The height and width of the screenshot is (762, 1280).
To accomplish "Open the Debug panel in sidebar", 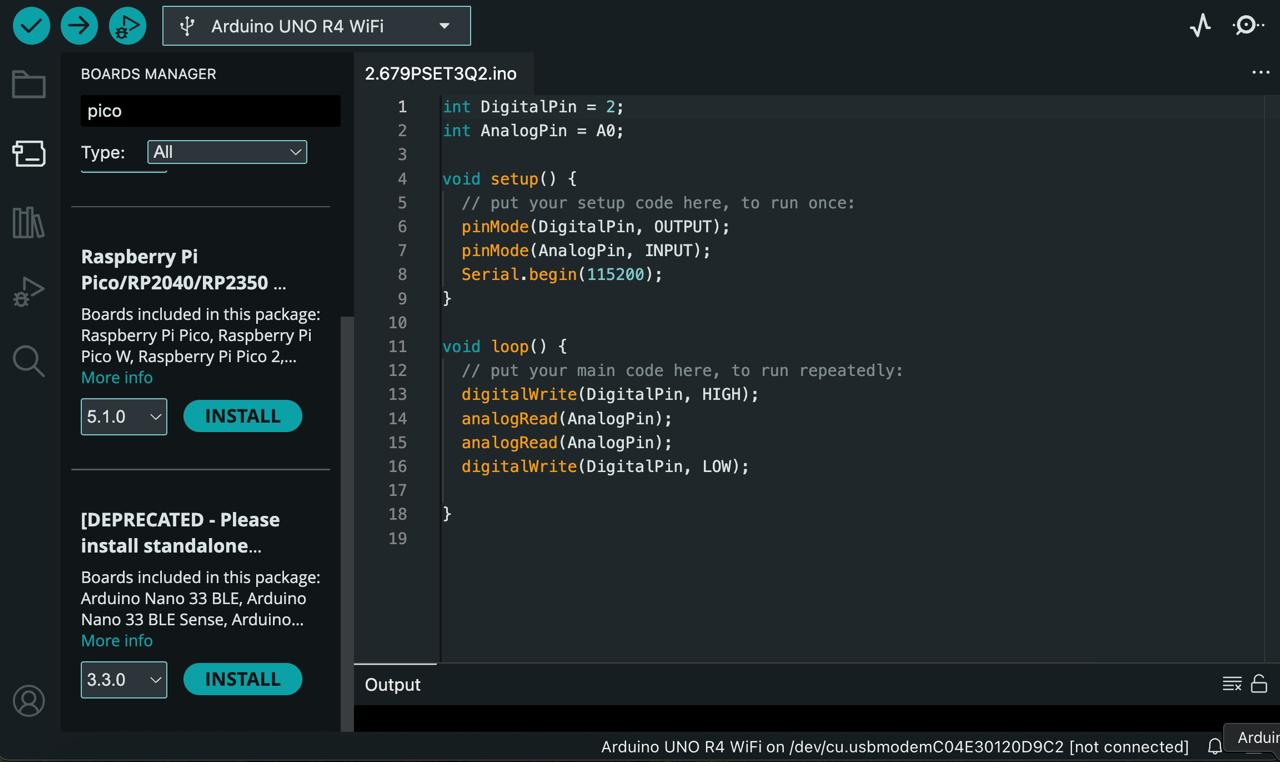I will pos(28,292).
